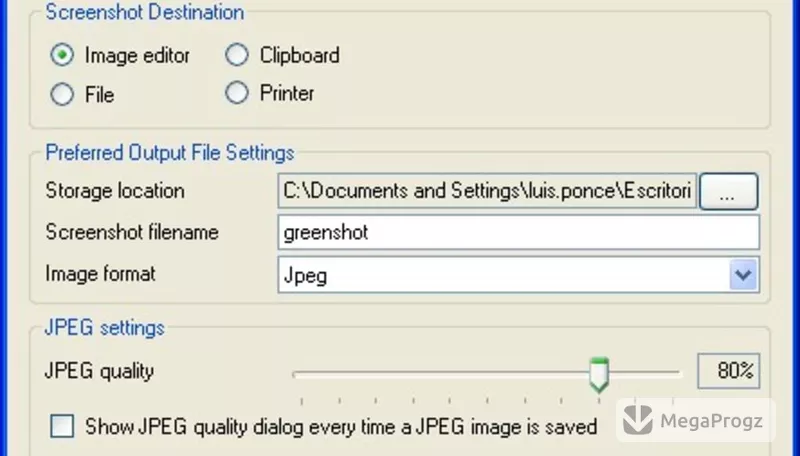Screen dimensions: 800x456
Task: Click the Jpeg image format combo box
Action: (x=518, y=275)
